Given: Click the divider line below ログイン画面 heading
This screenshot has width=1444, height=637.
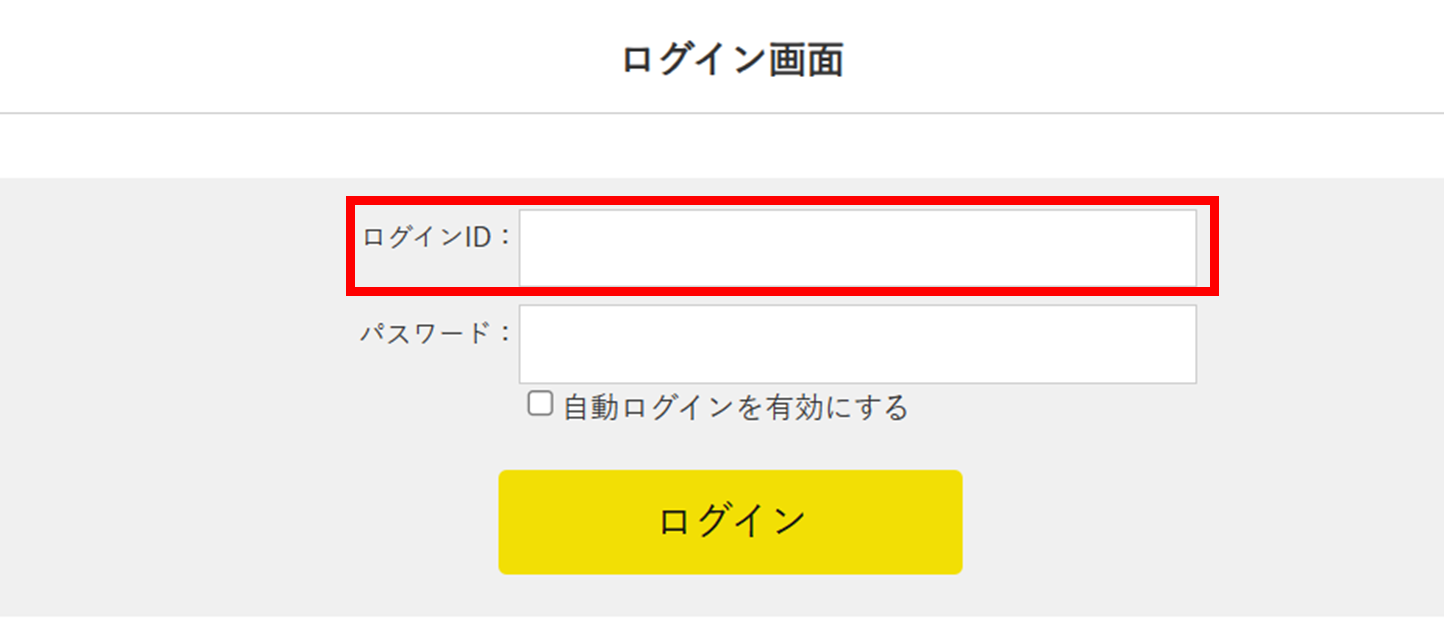Looking at the screenshot, I should [x=722, y=113].
